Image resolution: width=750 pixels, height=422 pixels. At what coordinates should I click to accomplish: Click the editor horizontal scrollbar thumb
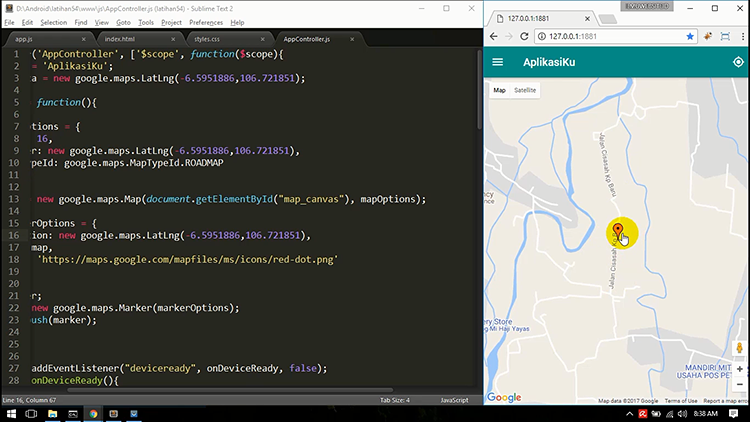coord(230,390)
